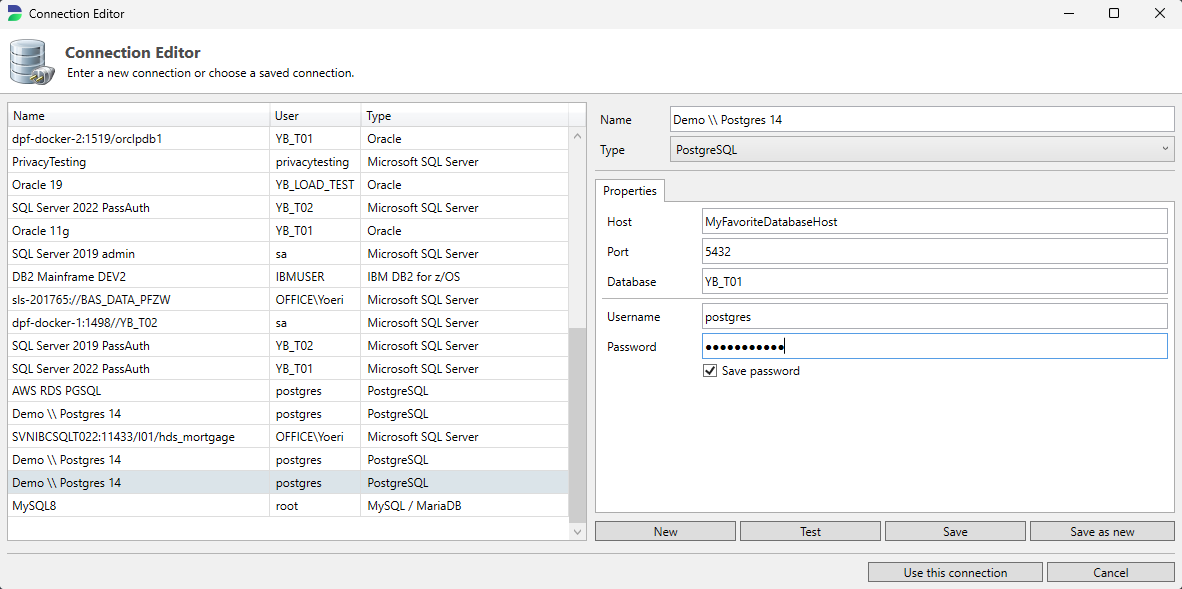Image resolution: width=1182 pixels, height=589 pixels.
Task: Click the database icon in the header
Action: (x=30, y=62)
